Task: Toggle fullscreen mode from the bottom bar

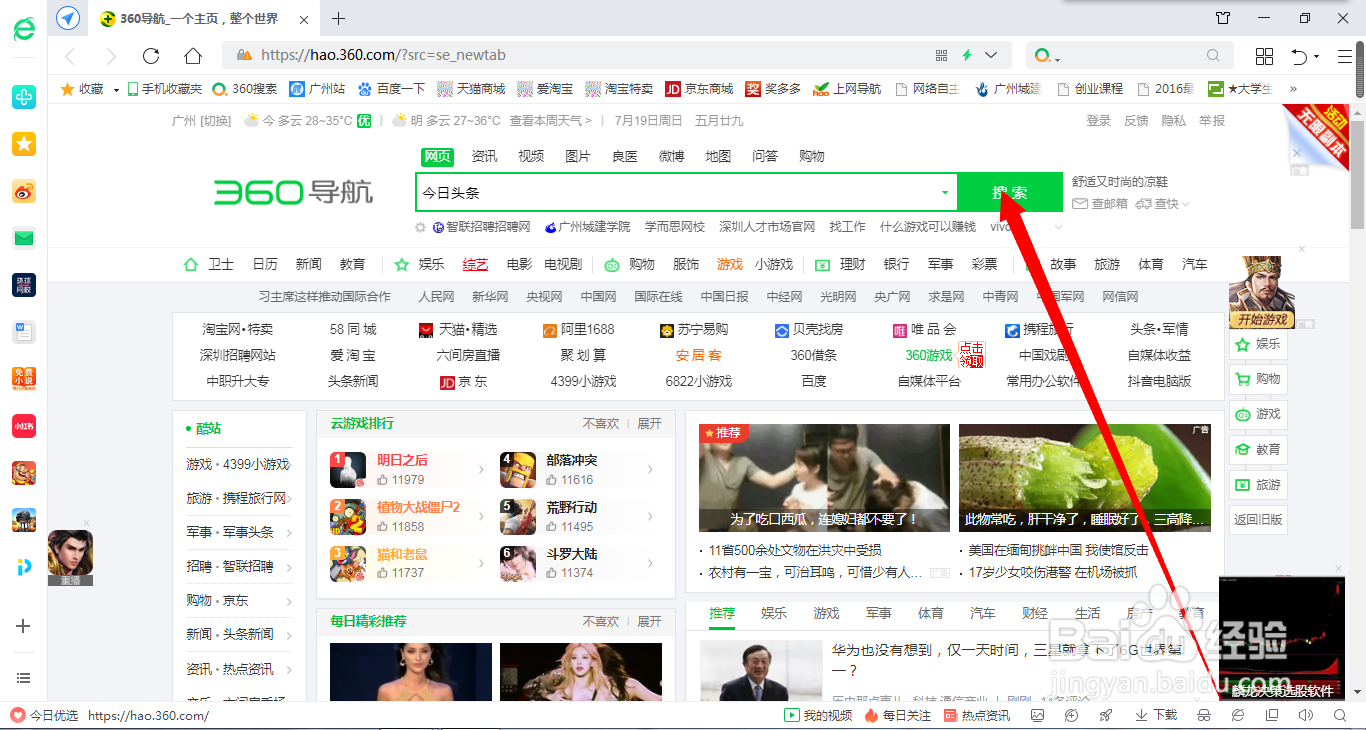Action: [1271, 715]
